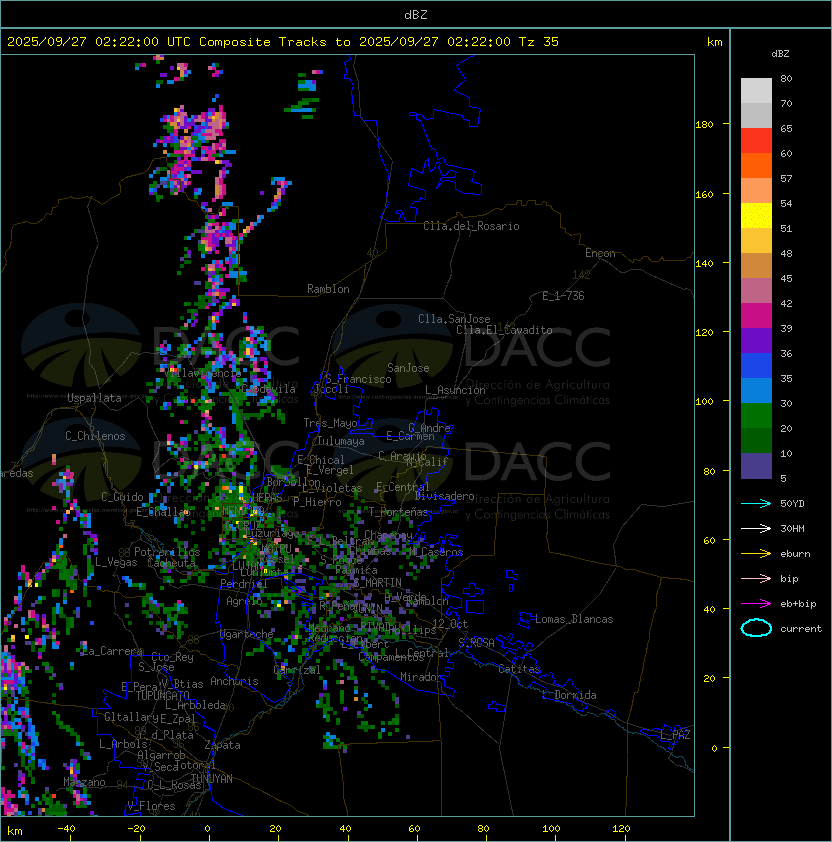Select the tan swatch between 48 and 45

click(x=756, y=265)
